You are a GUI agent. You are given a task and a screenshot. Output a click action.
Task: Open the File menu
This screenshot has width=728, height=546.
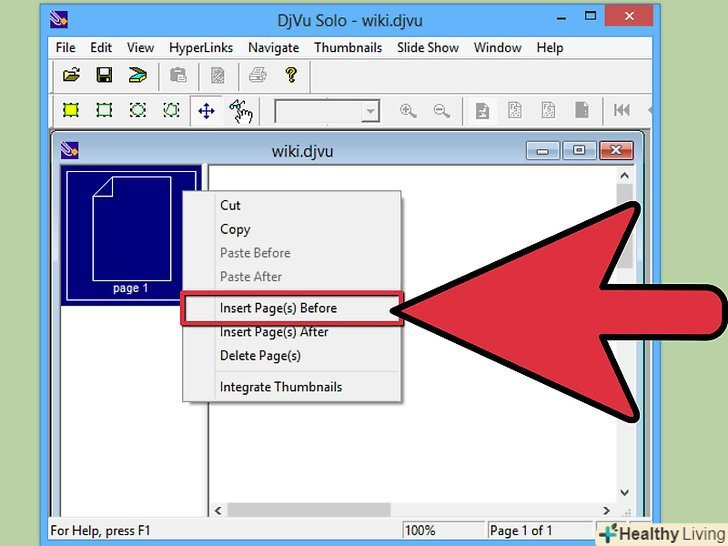coord(65,47)
